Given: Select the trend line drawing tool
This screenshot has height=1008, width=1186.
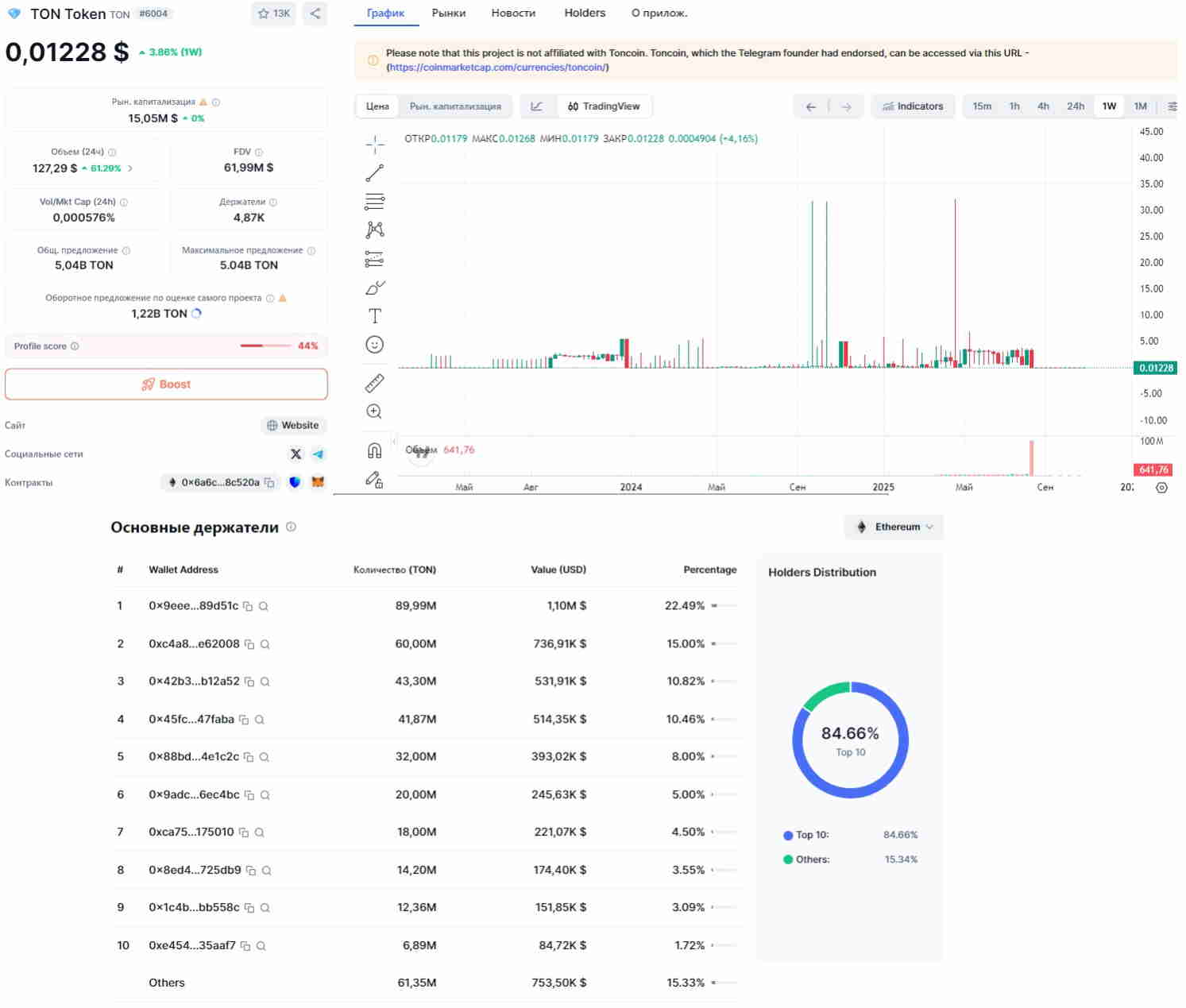Looking at the screenshot, I should (375, 172).
